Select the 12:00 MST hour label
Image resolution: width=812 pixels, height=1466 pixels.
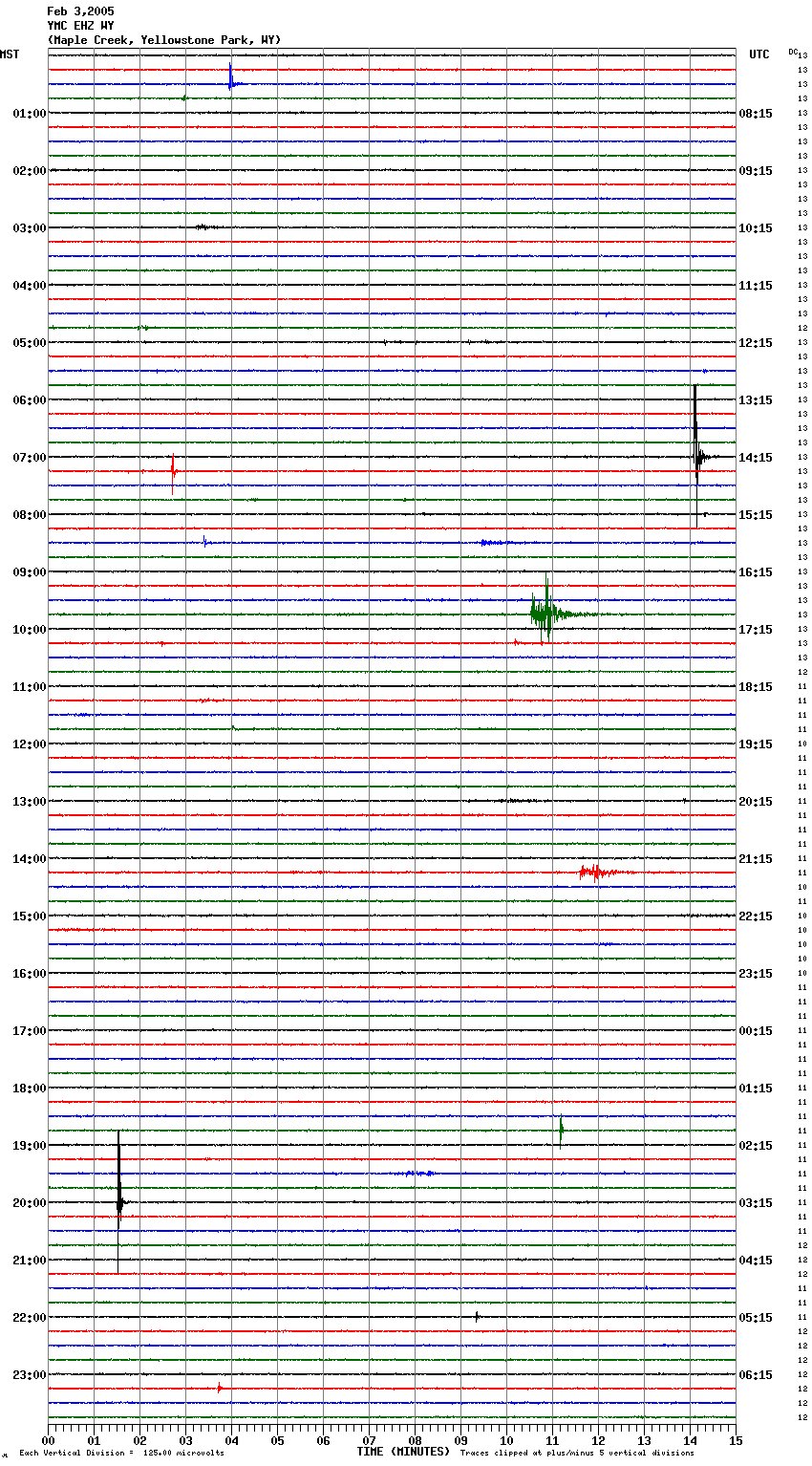tap(30, 744)
